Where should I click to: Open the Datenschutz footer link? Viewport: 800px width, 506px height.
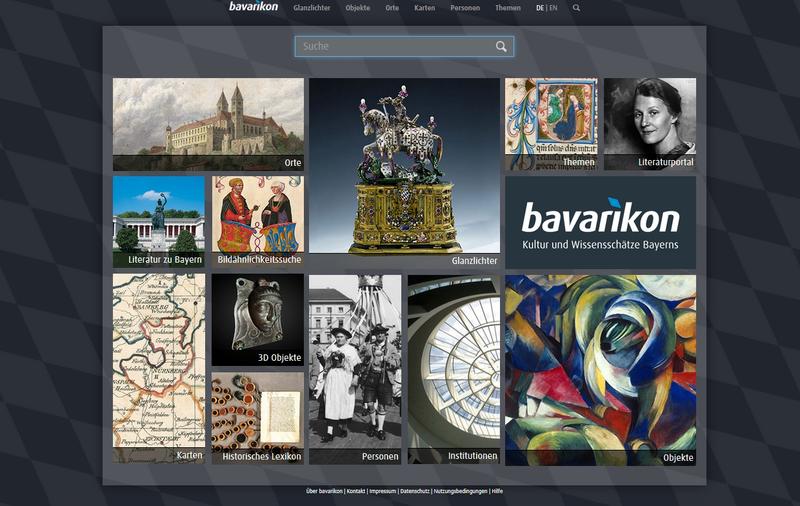coord(415,491)
